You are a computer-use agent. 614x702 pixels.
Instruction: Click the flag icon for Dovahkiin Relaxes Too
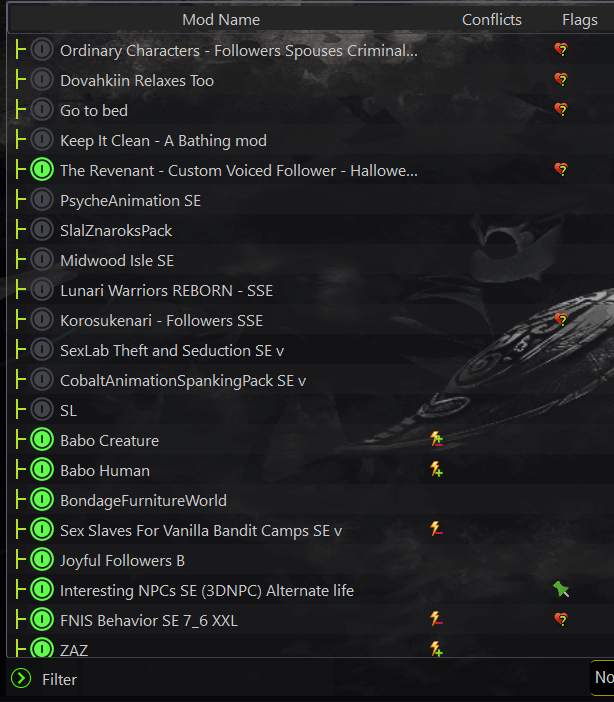(x=561, y=80)
